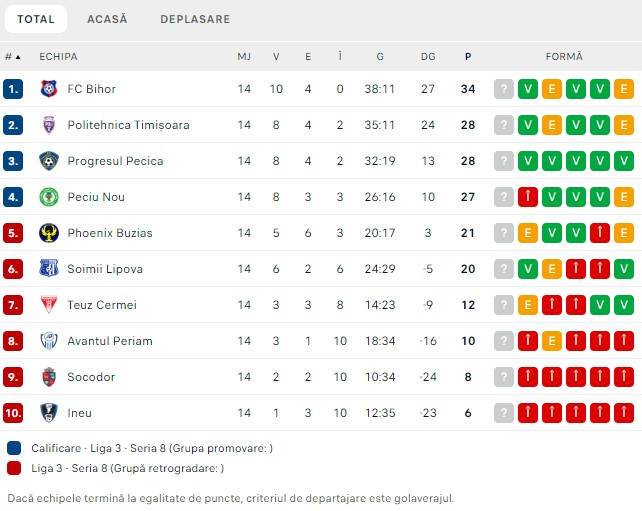This screenshot has height=511, width=642.
Task: Click the Avantul Periam club crest
Action: (x=49, y=341)
